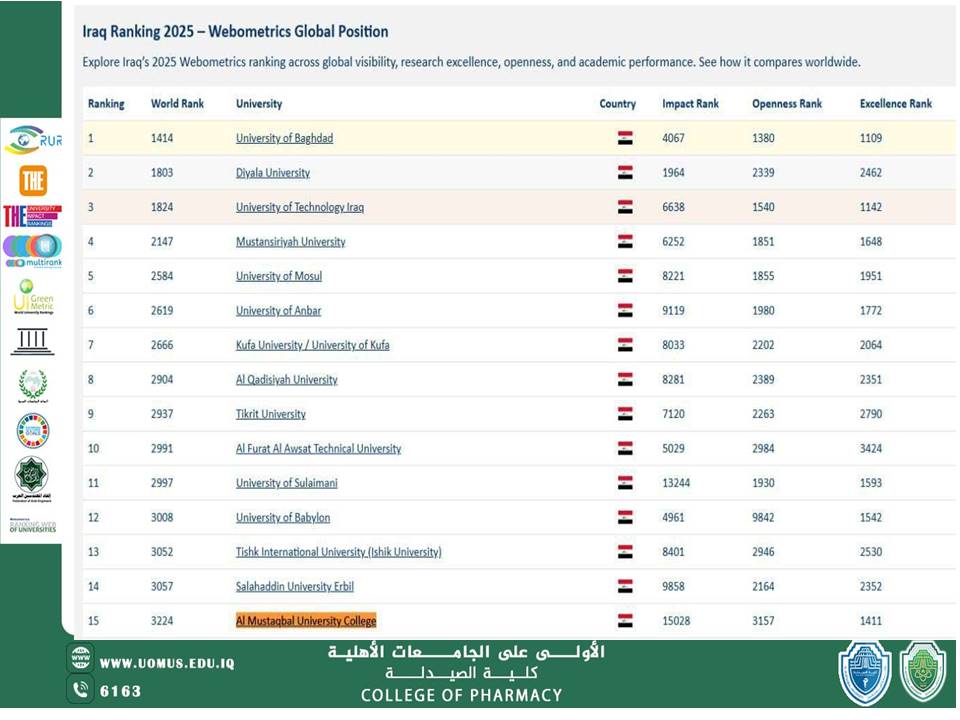This screenshot has height=720, width=960.
Task: Follow the University of Technology Iraq link
Action: pos(300,207)
